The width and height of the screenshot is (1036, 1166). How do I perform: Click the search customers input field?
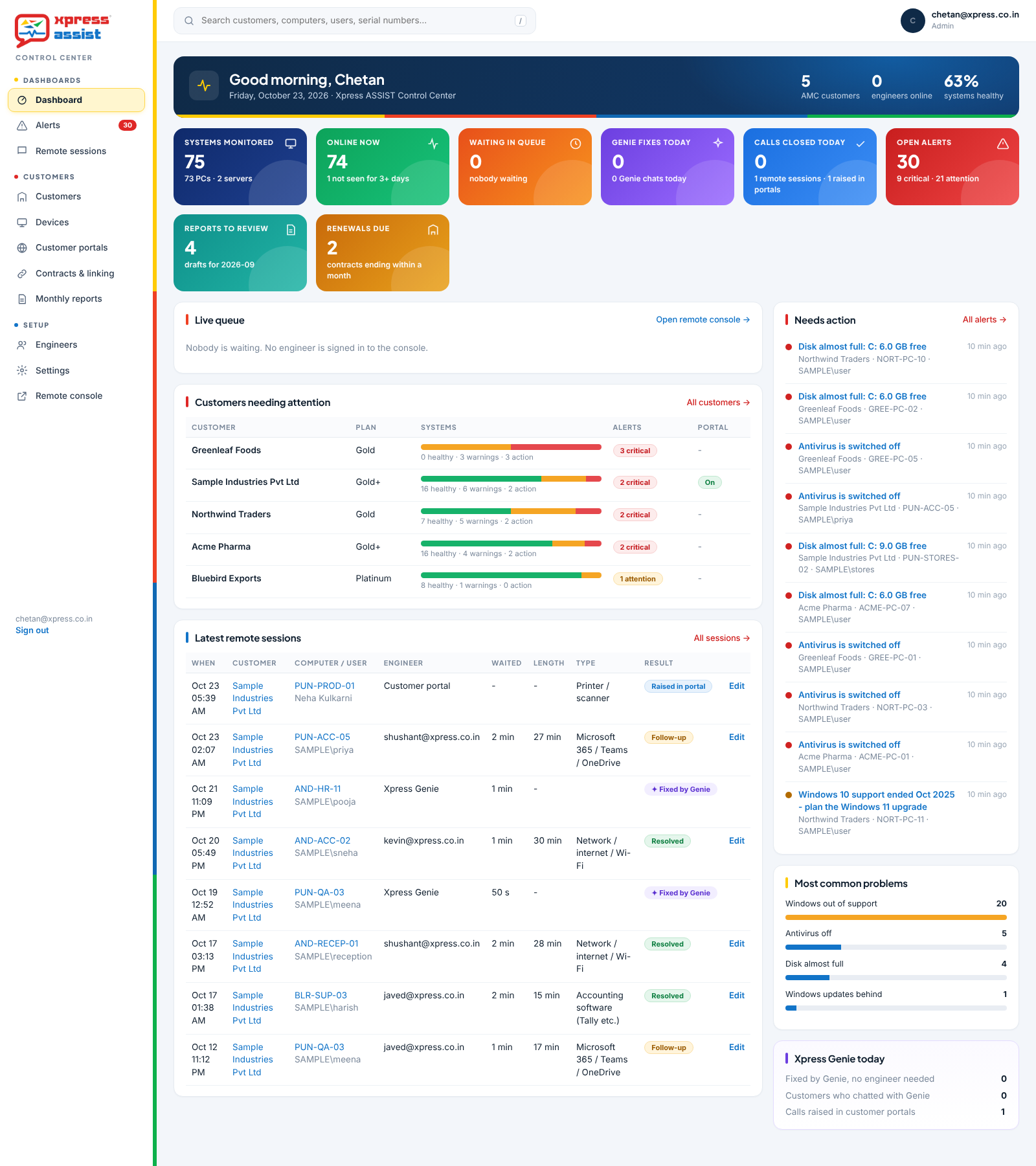tap(355, 21)
